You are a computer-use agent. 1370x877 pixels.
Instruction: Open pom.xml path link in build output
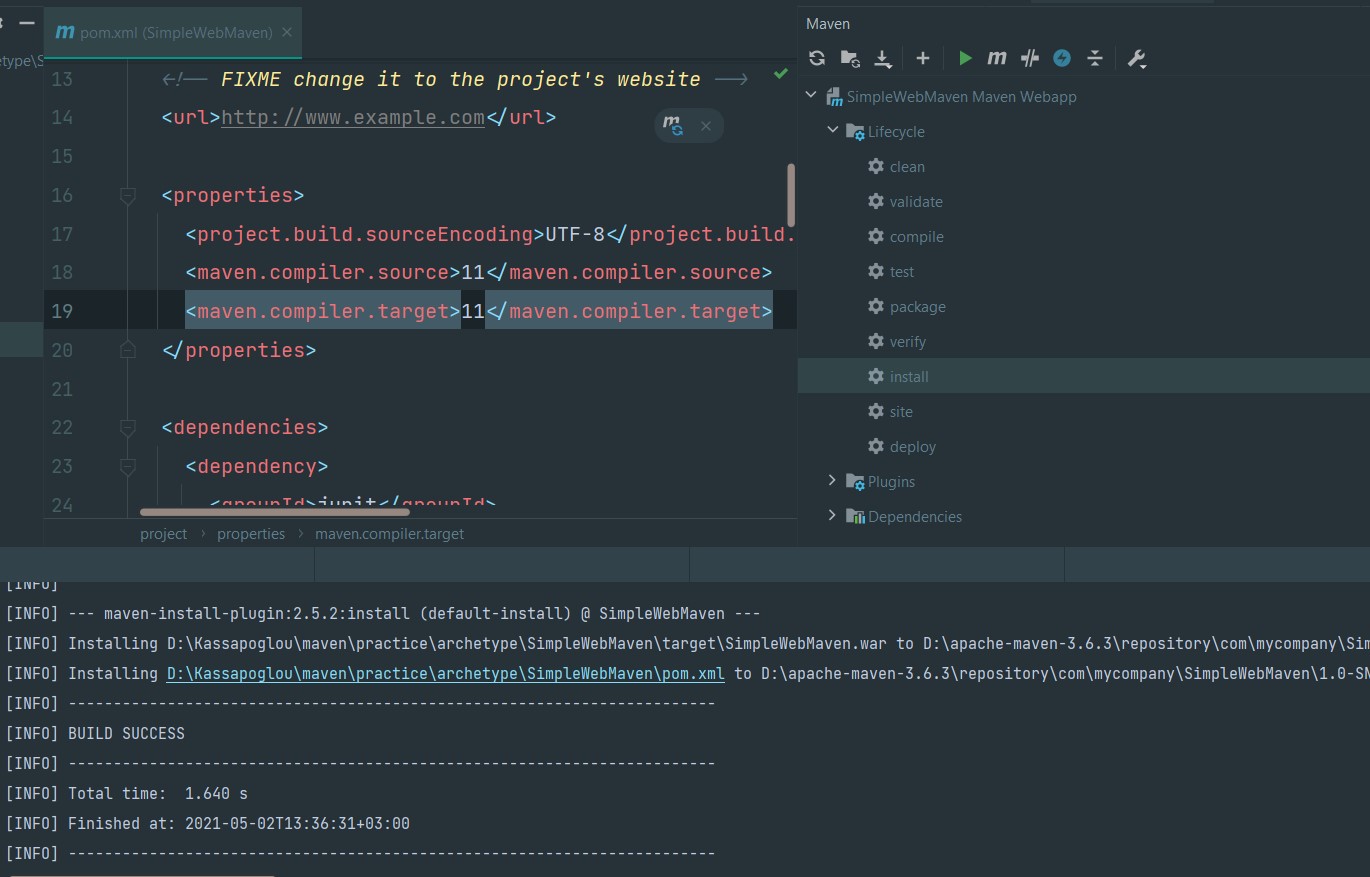click(x=446, y=673)
